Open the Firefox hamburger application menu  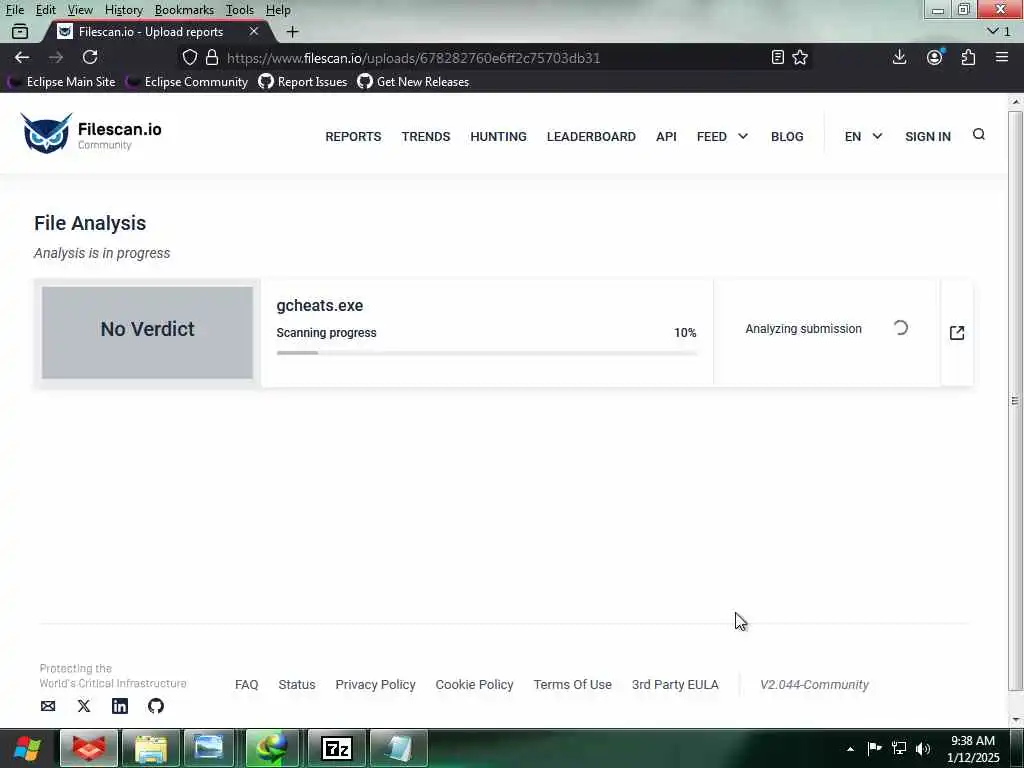(x=1002, y=57)
